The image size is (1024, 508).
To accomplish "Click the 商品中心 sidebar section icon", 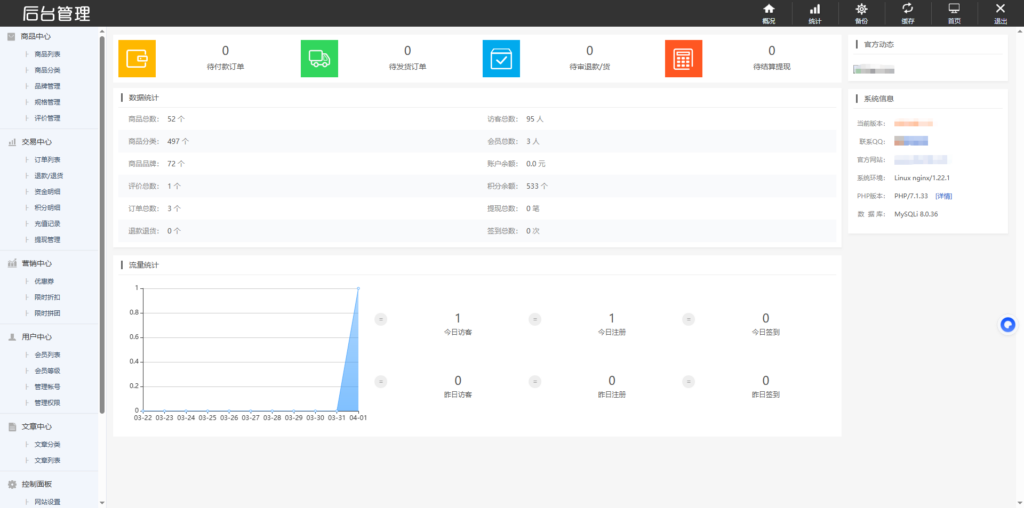I will (11, 37).
